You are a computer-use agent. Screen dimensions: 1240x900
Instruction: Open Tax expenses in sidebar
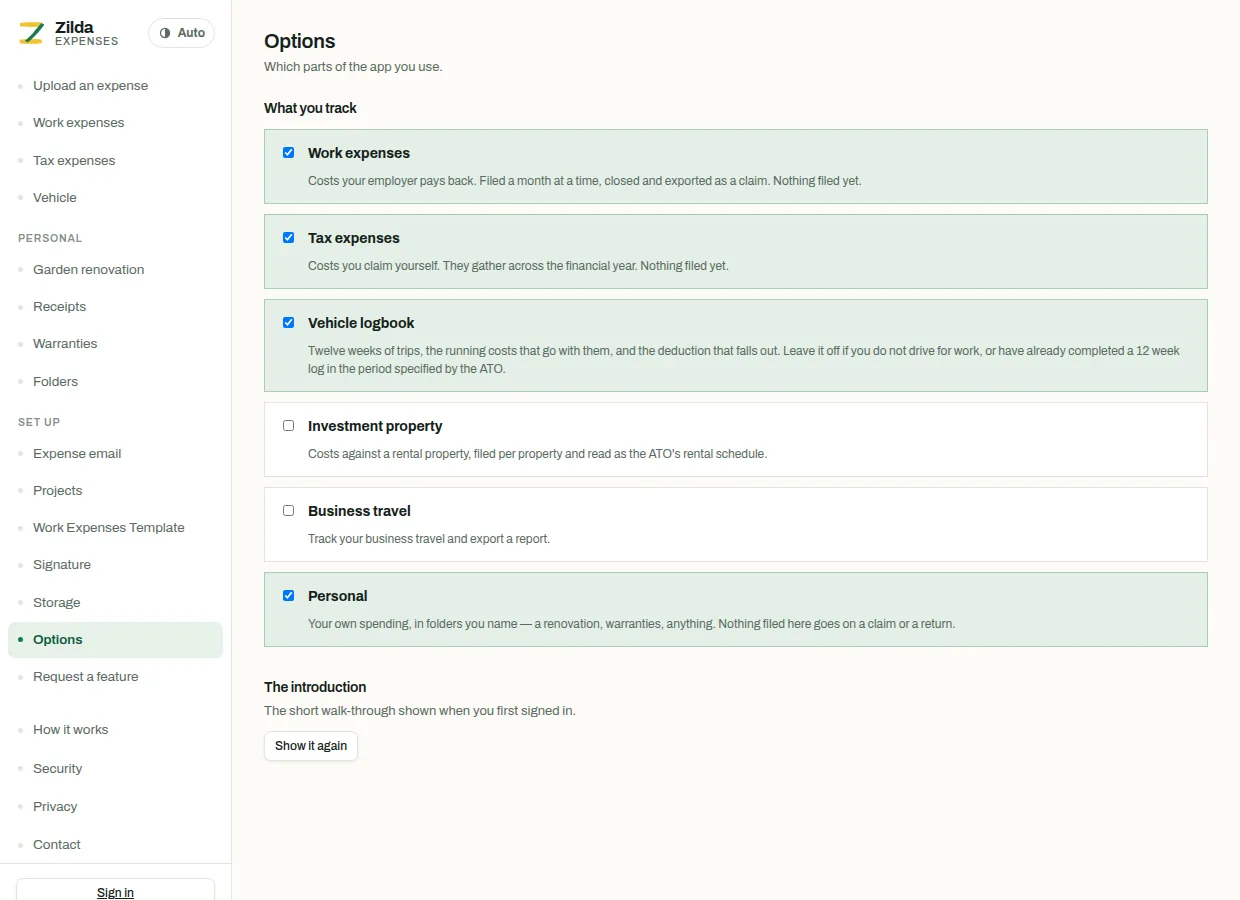click(x=115, y=161)
